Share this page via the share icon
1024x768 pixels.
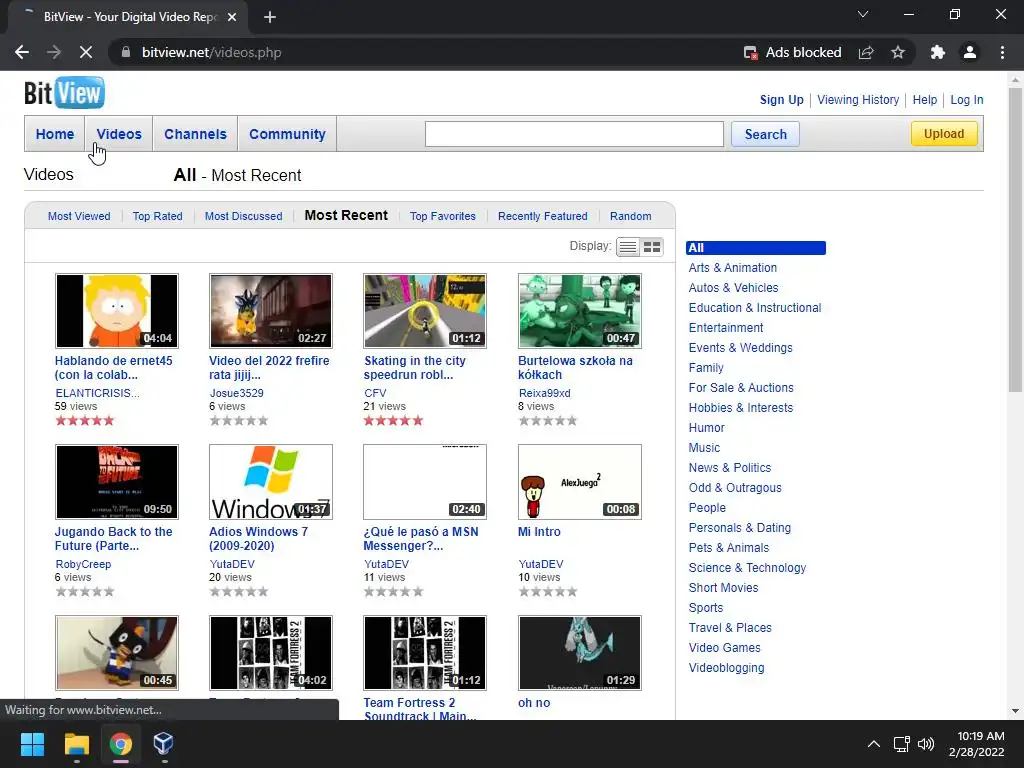click(866, 52)
